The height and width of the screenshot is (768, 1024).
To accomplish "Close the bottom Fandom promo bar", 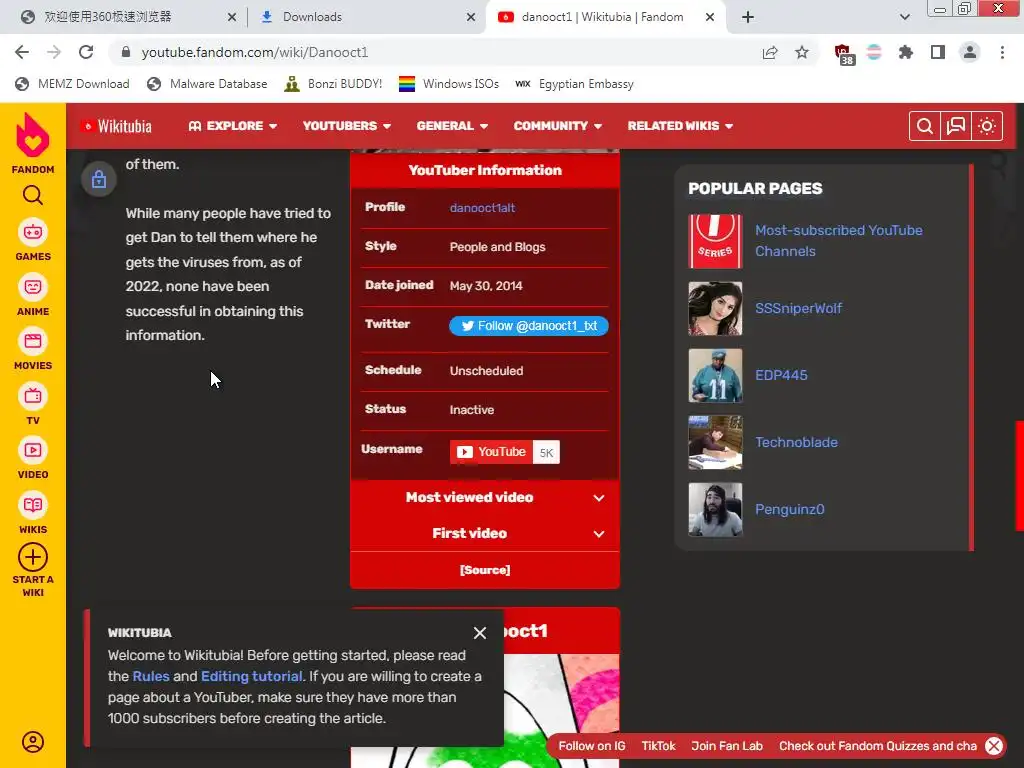I will coord(994,746).
